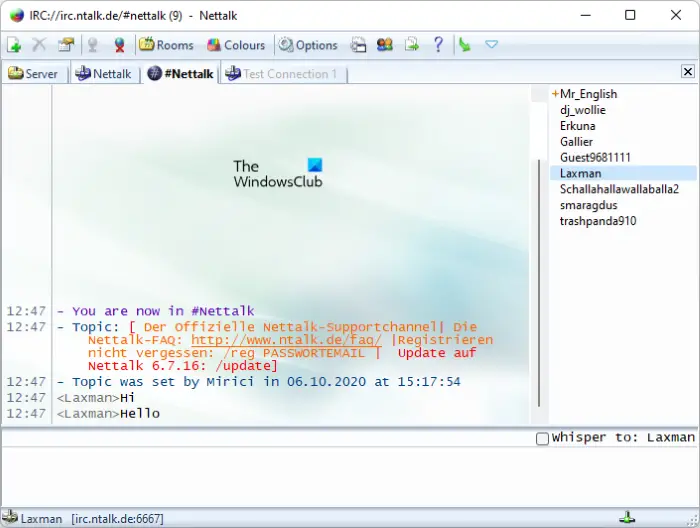Open the Options settings
Viewport: 700px width, 528px height.
(x=308, y=45)
